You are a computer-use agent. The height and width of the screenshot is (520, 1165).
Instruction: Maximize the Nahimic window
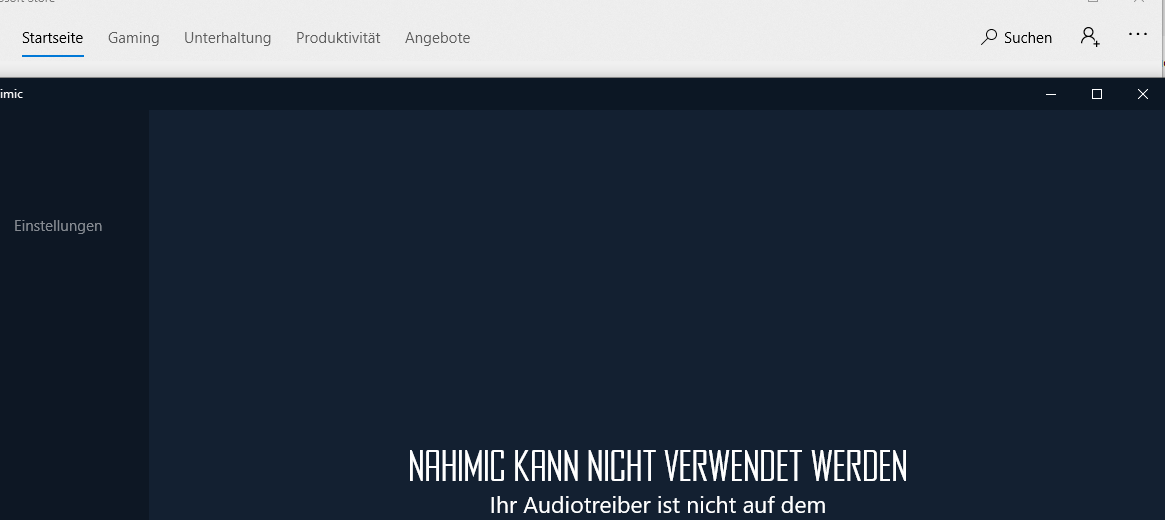pyautogui.click(x=1097, y=94)
